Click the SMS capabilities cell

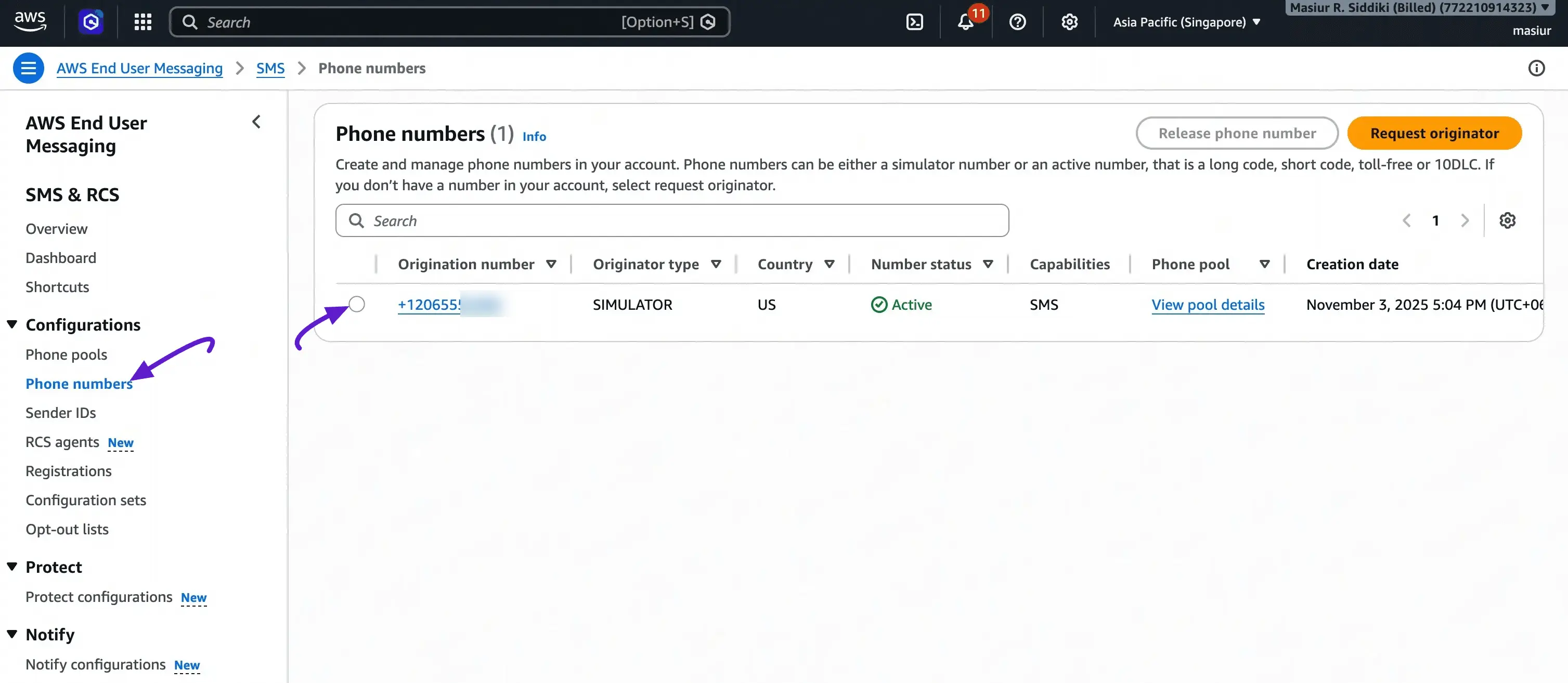coord(1044,305)
